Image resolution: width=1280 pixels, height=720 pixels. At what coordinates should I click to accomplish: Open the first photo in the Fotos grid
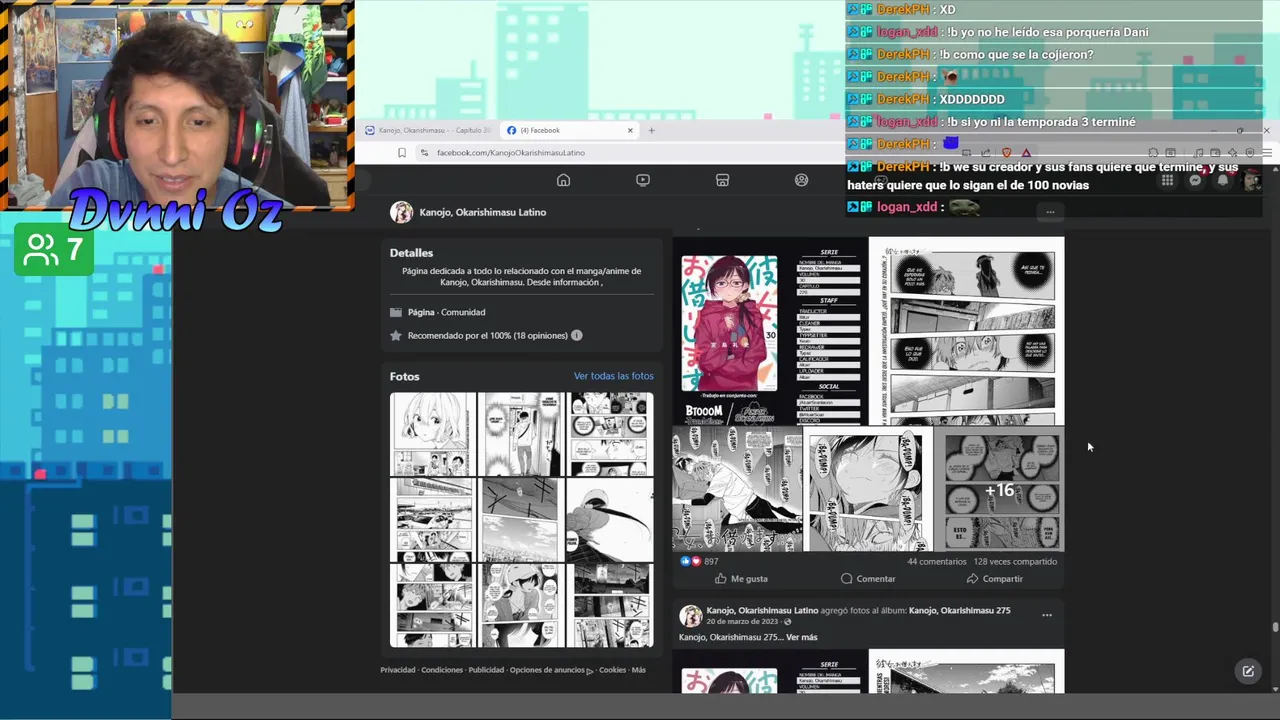click(432, 434)
